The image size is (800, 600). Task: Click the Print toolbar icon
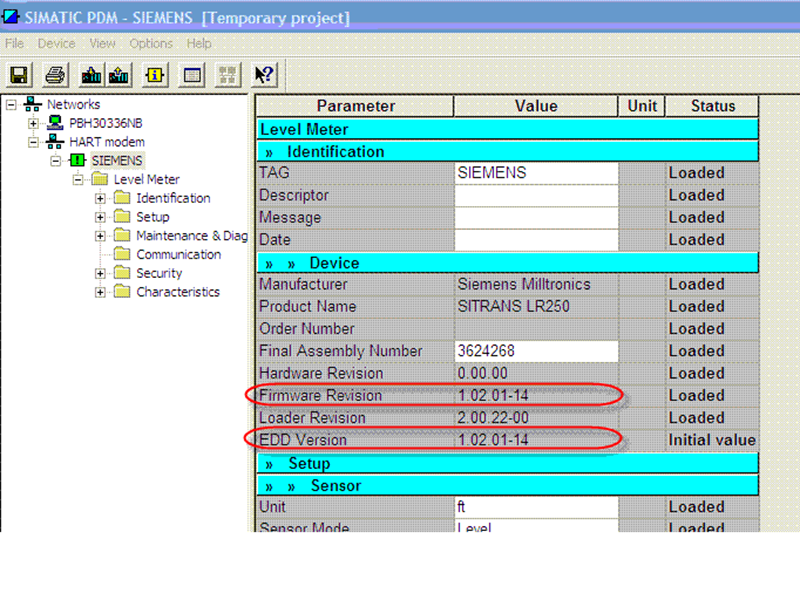[x=55, y=76]
